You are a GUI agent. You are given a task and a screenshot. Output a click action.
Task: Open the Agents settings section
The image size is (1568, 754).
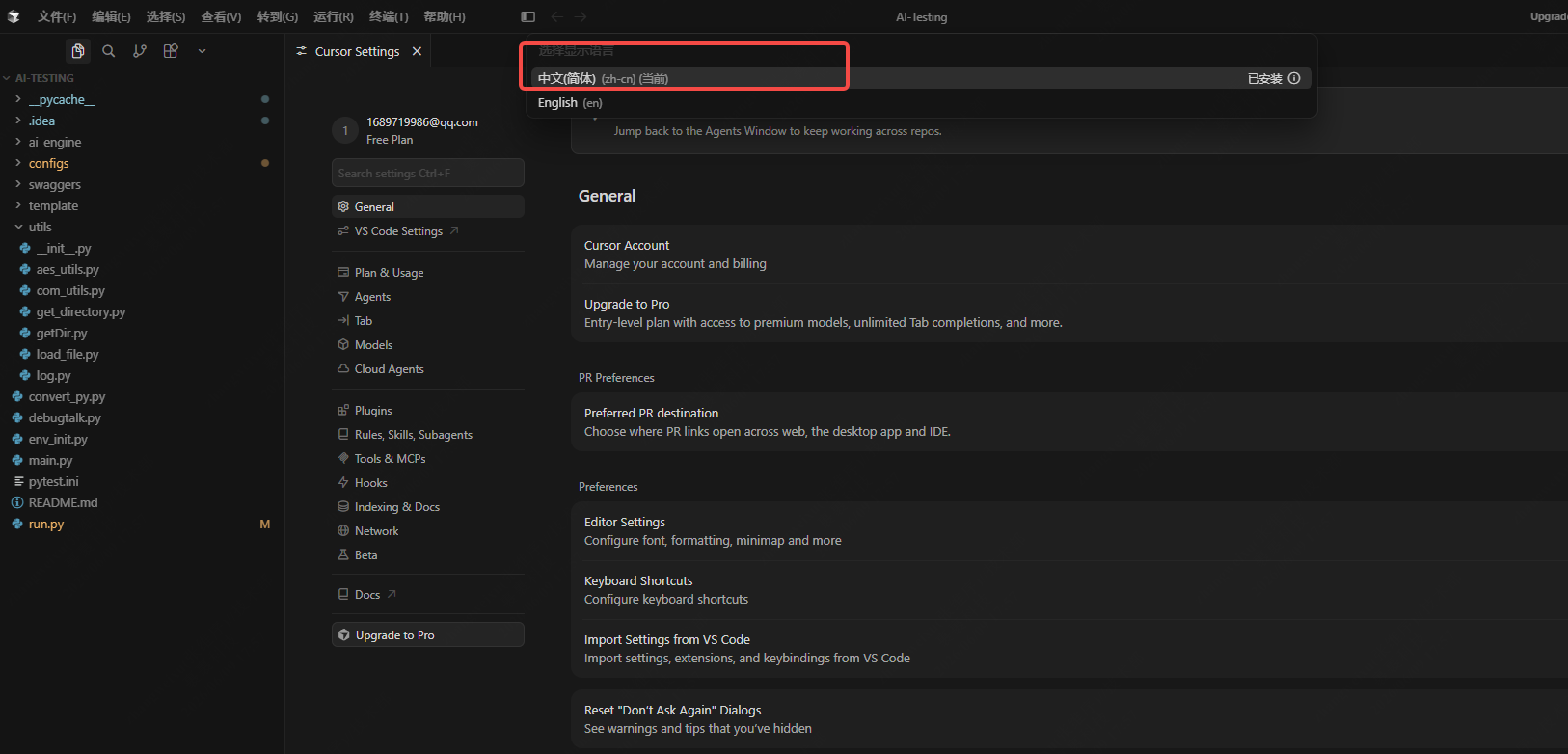(428, 297)
